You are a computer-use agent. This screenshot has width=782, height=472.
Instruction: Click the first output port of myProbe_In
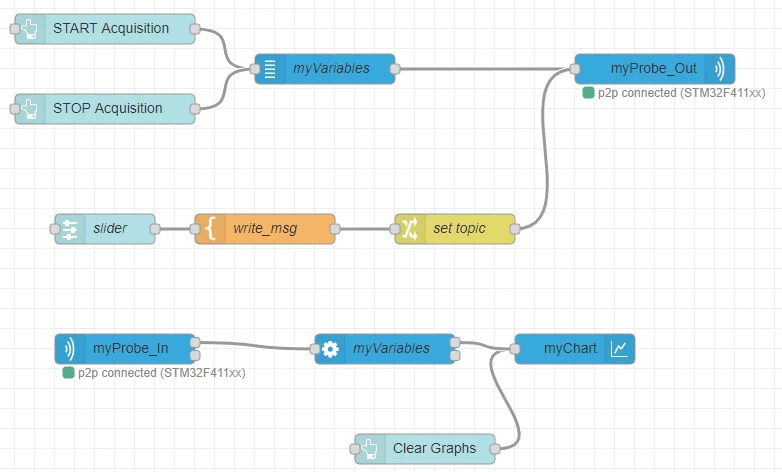195,342
